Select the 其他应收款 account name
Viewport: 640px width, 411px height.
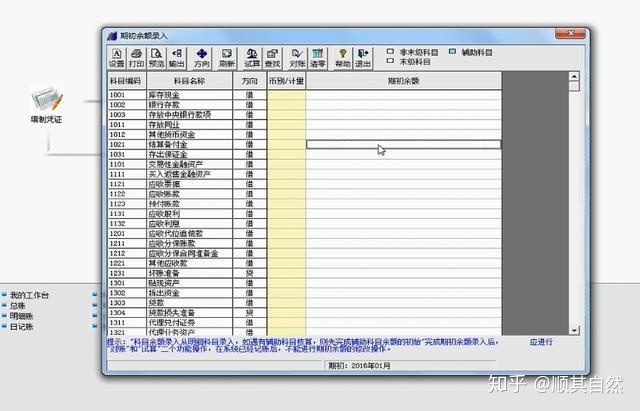[168, 263]
